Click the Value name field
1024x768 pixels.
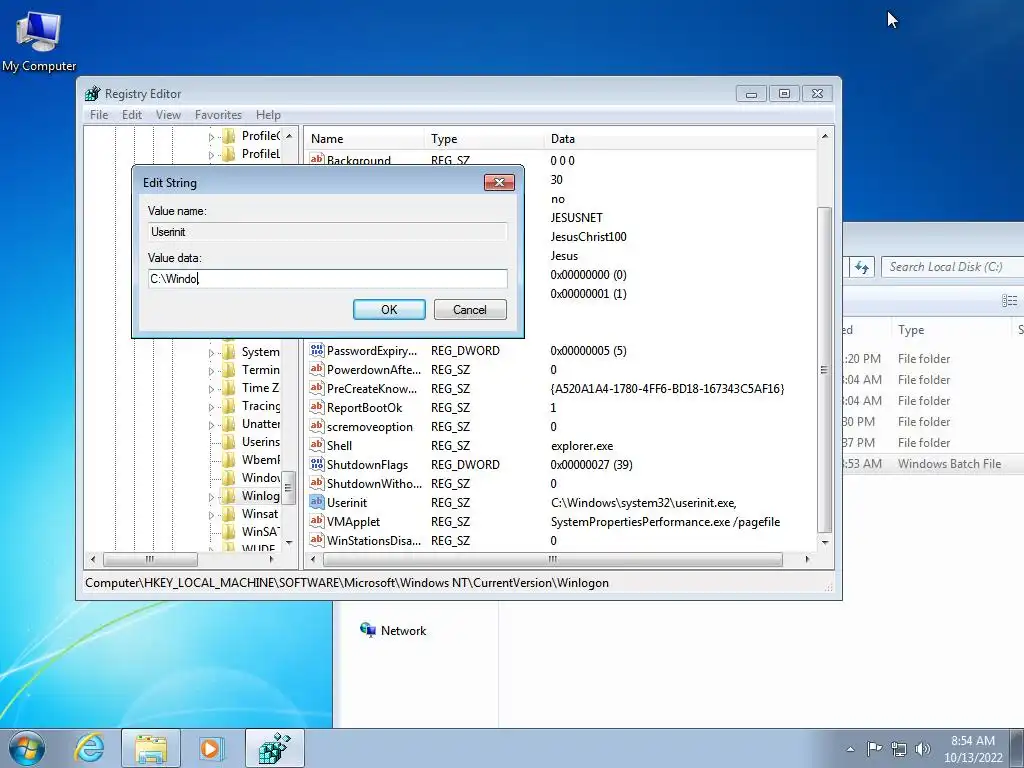click(327, 232)
